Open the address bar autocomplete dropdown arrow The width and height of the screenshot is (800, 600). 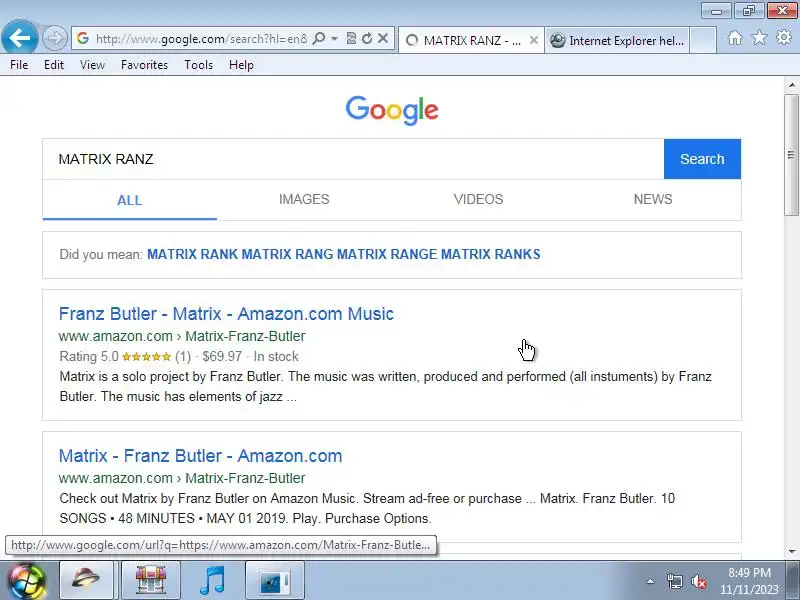[x=335, y=39]
